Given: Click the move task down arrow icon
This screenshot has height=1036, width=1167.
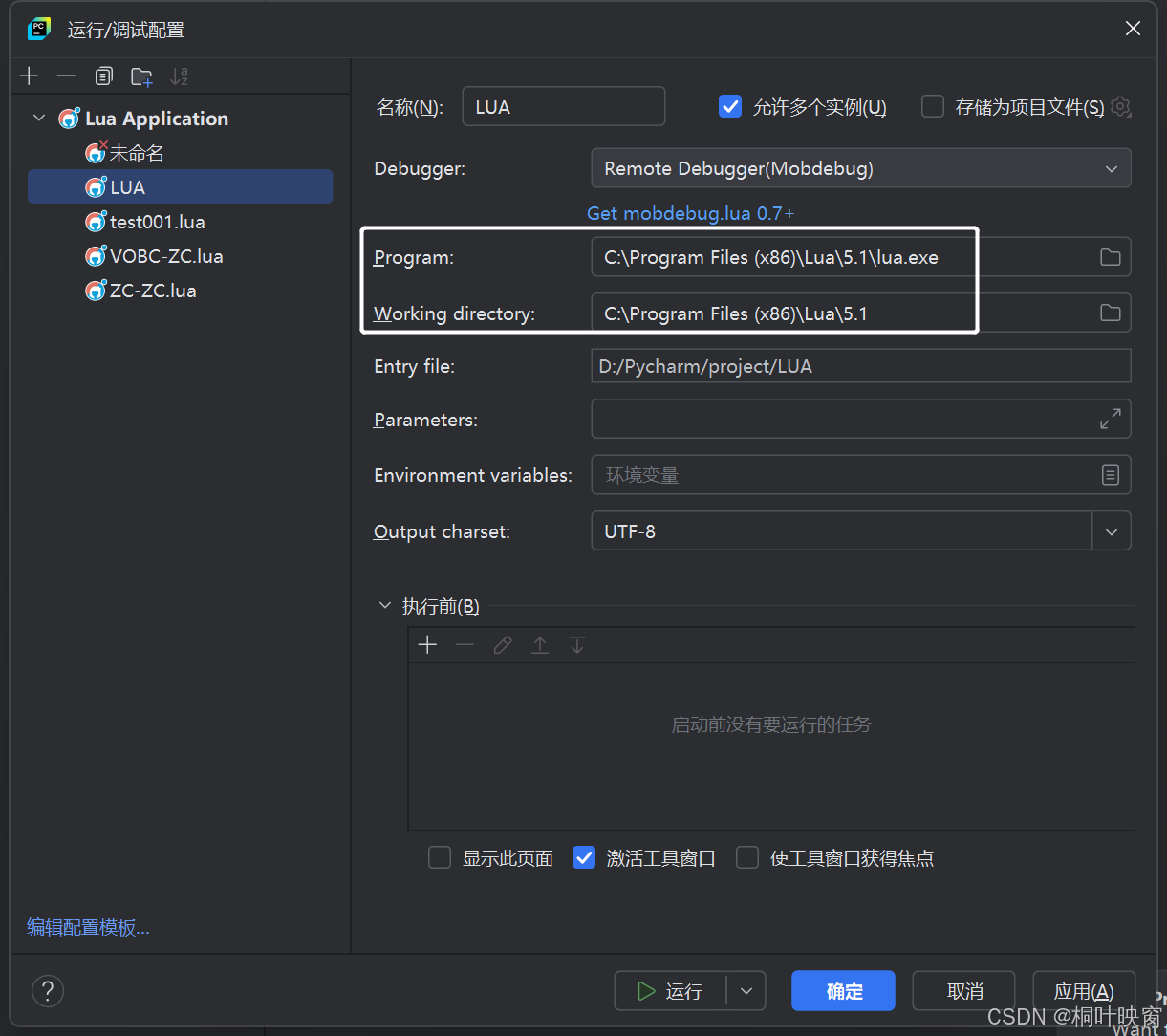Looking at the screenshot, I should tap(576, 645).
